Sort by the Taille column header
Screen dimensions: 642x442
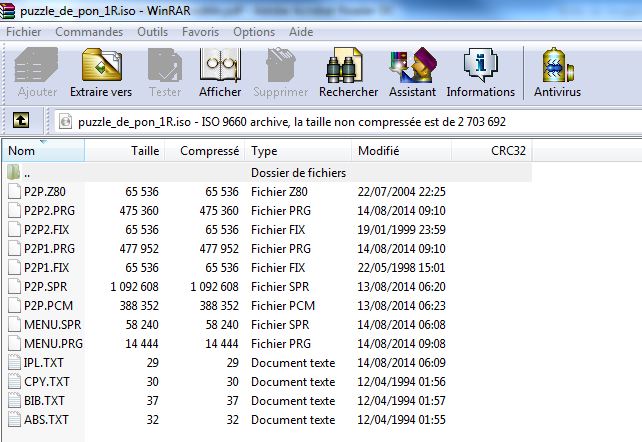[x=124, y=151]
